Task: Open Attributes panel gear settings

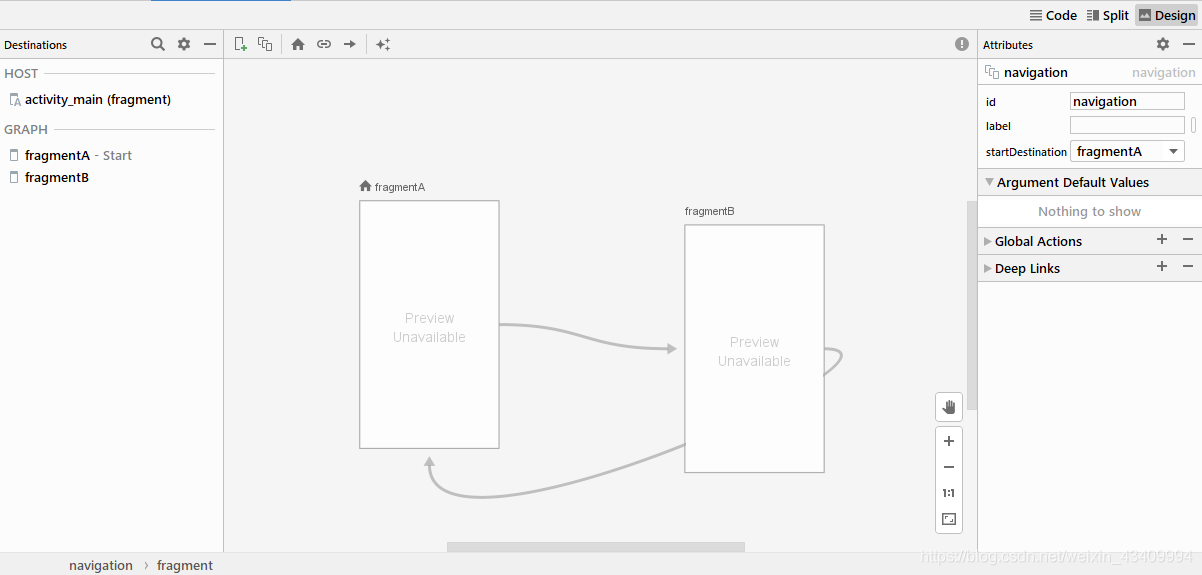Action: [1163, 44]
